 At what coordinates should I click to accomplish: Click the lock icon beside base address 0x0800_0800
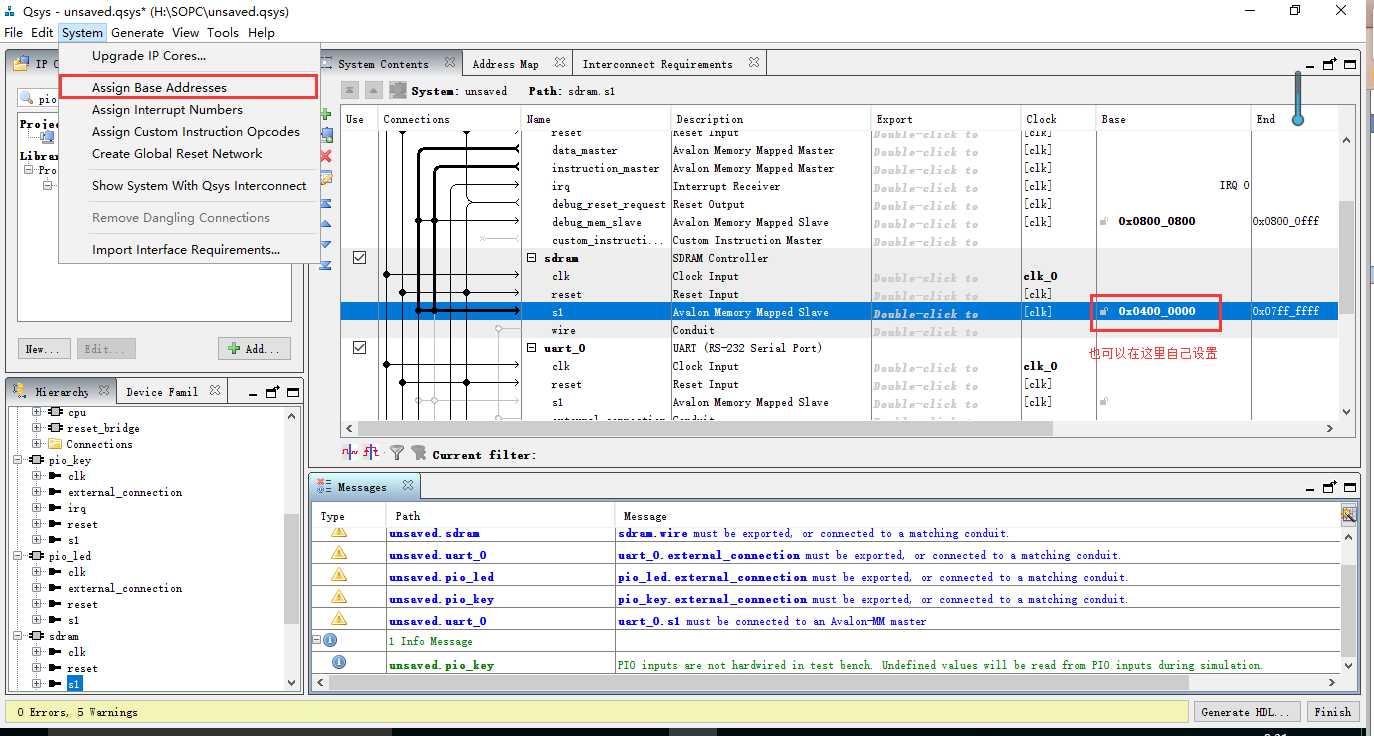(1104, 222)
